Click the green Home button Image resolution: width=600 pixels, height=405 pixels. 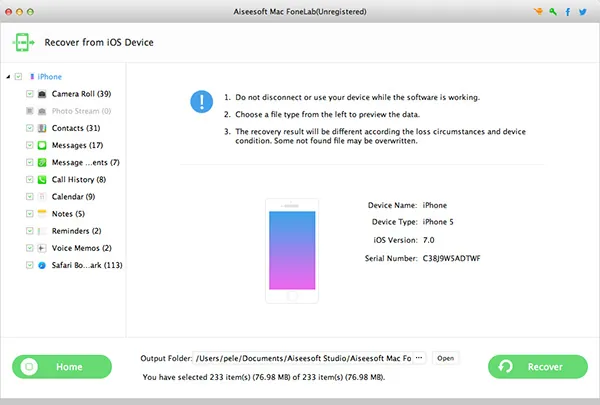pyautogui.click(x=62, y=367)
